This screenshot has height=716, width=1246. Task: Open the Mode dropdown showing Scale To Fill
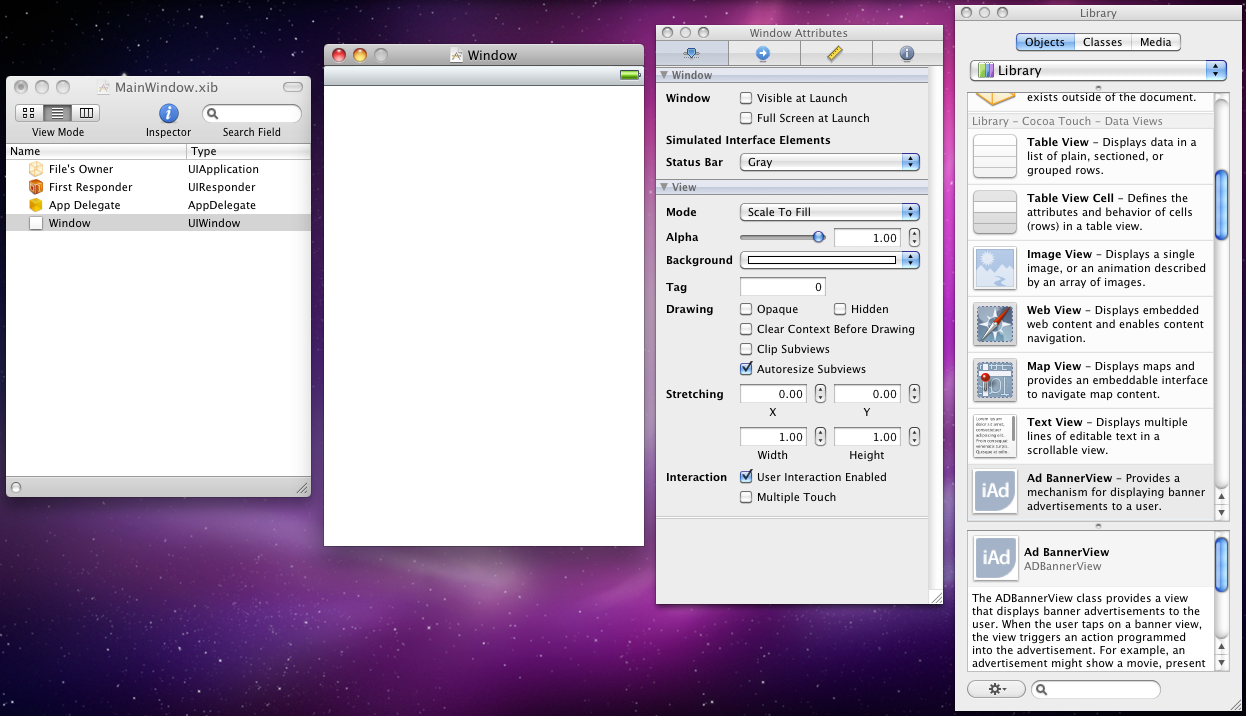(x=829, y=211)
